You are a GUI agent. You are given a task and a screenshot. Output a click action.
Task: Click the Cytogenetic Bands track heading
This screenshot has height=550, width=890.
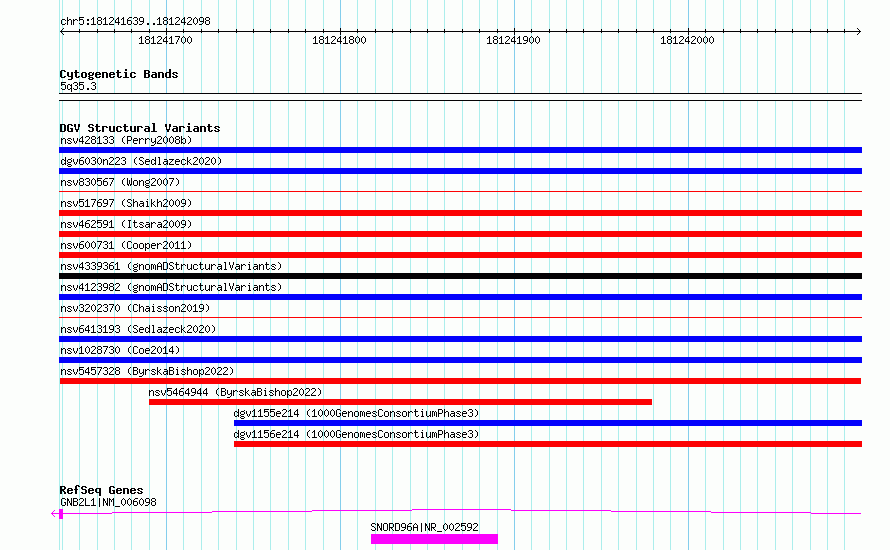119,74
